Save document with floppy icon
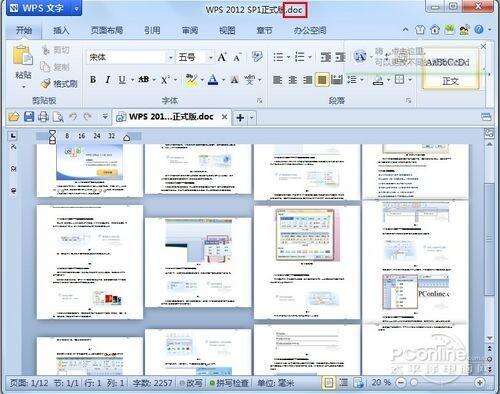 (x=29, y=117)
